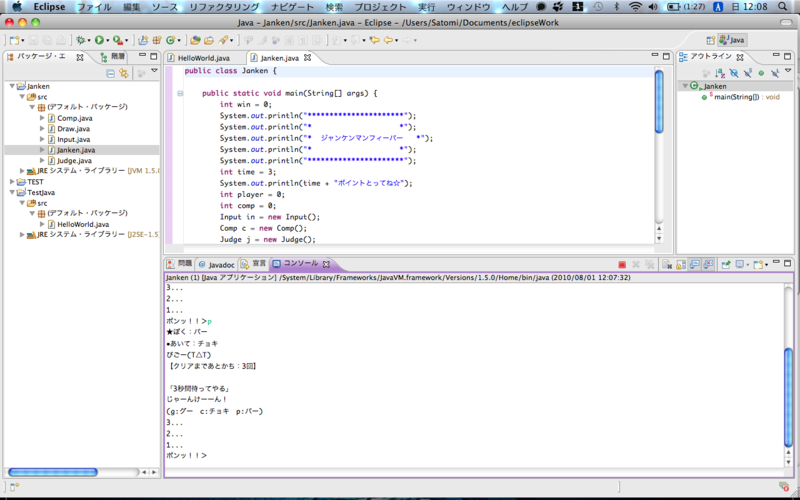Image resolution: width=800 pixels, height=500 pixels.
Task: Select the Janken.java editor tab
Action: click(280, 58)
